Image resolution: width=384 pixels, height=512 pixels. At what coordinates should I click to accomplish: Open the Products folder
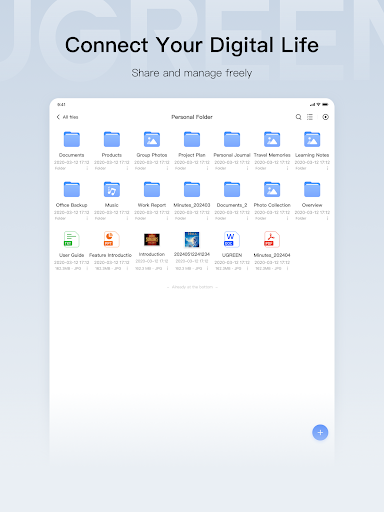click(112, 139)
